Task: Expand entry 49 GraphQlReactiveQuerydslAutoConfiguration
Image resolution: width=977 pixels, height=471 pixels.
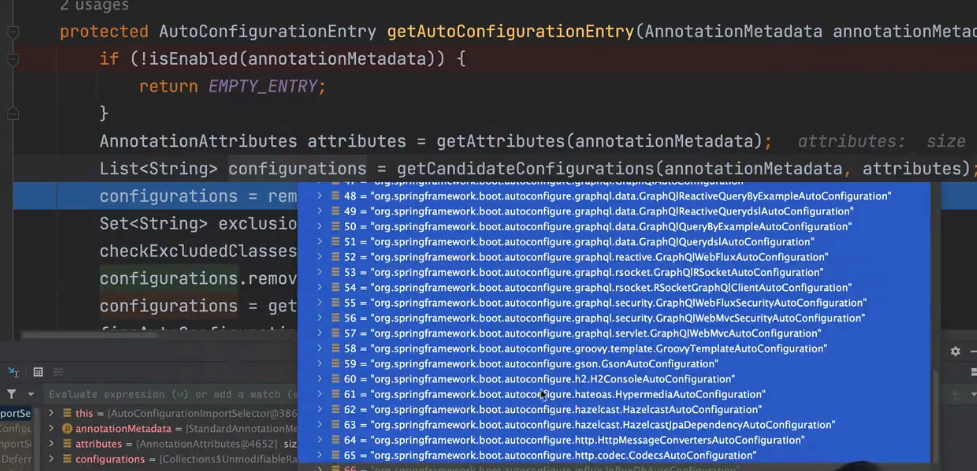Action: (320, 211)
